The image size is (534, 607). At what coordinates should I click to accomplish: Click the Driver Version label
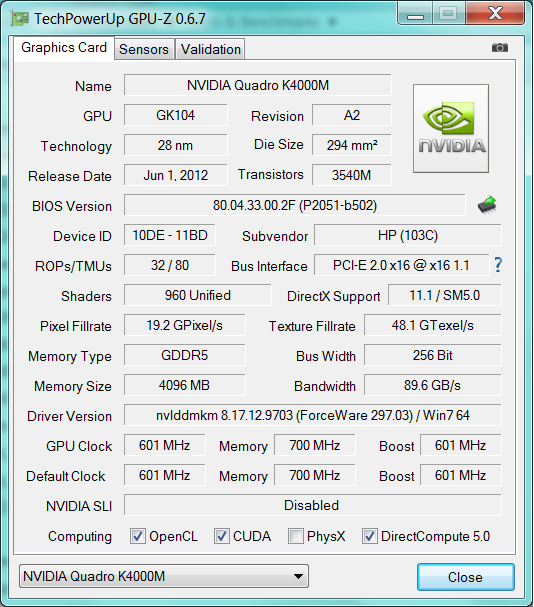click(69, 416)
